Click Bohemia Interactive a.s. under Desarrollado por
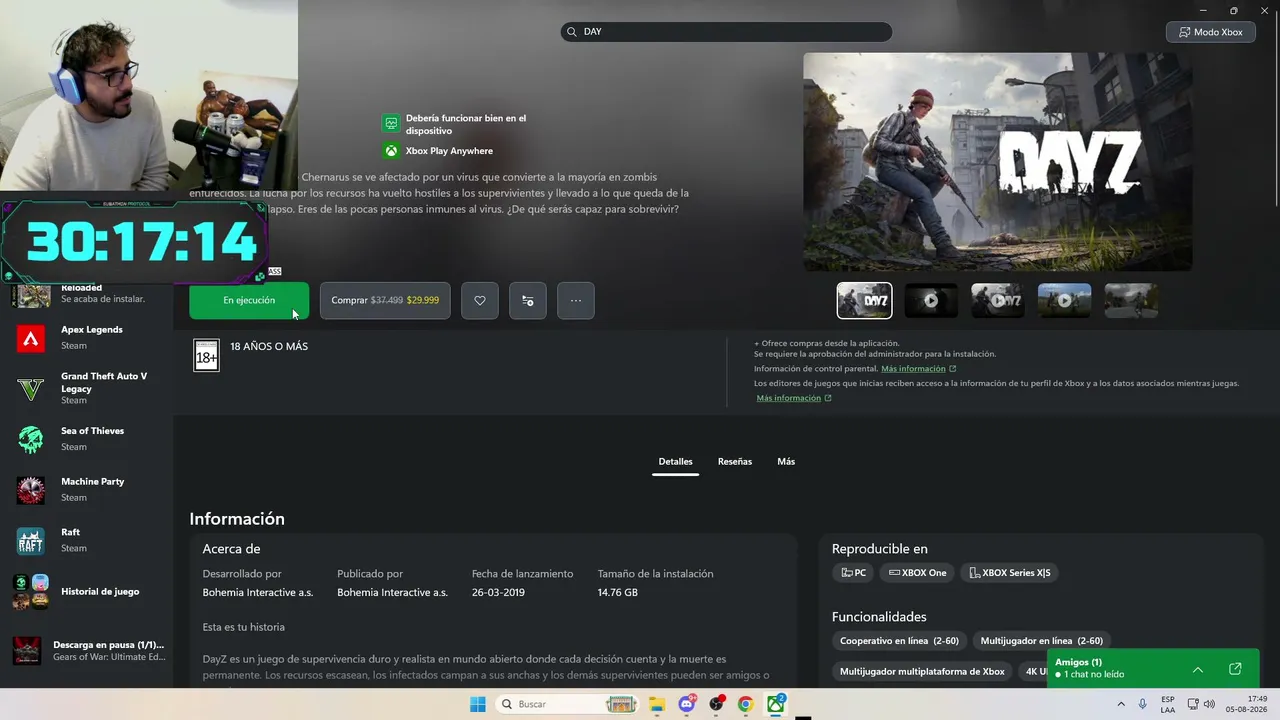 coord(258,593)
